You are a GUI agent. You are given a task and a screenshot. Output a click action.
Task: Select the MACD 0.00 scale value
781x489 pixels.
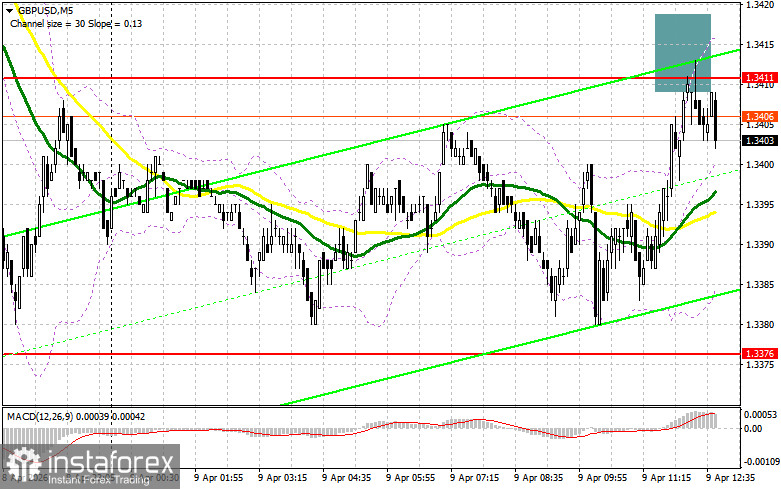[753, 428]
